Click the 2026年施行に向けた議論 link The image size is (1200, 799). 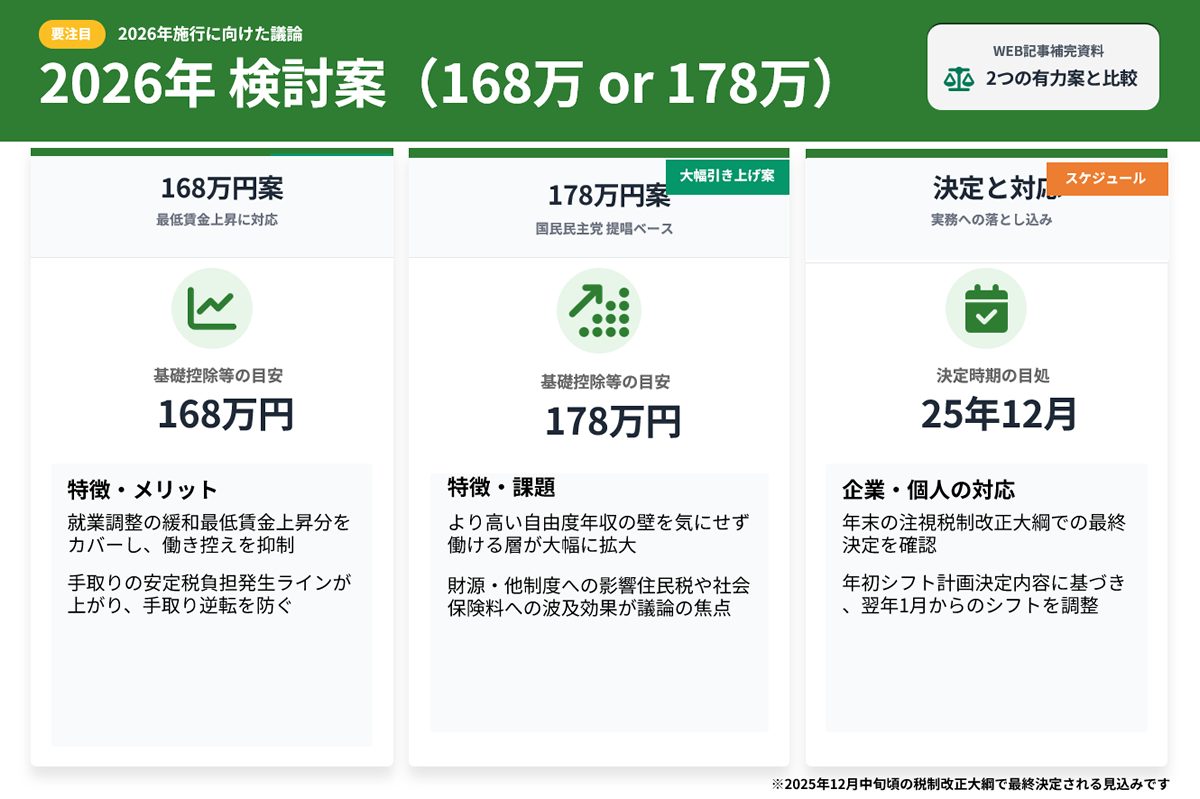pyautogui.click(x=211, y=33)
